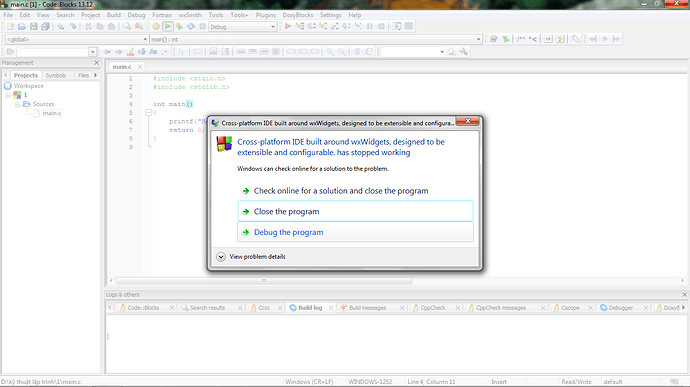The height and width of the screenshot is (387, 690).
Task: Switch to the Build messages tab
Action: pyautogui.click(x=367, y=308)
